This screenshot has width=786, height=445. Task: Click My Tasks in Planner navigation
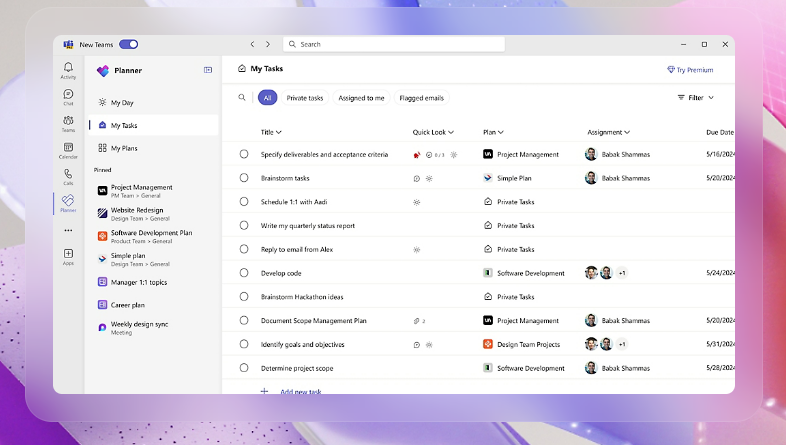[153, 125]
